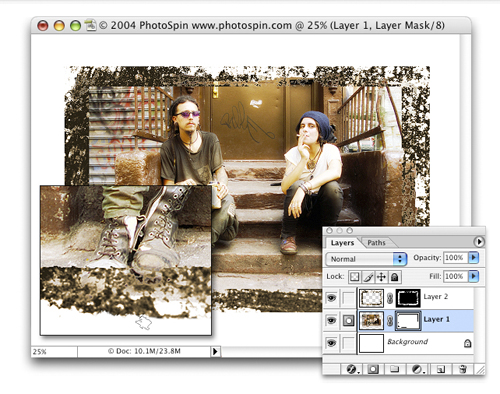Hide Layer 2 with its eye icon
Screen dimensions: 500x394
tap(331, 298)
